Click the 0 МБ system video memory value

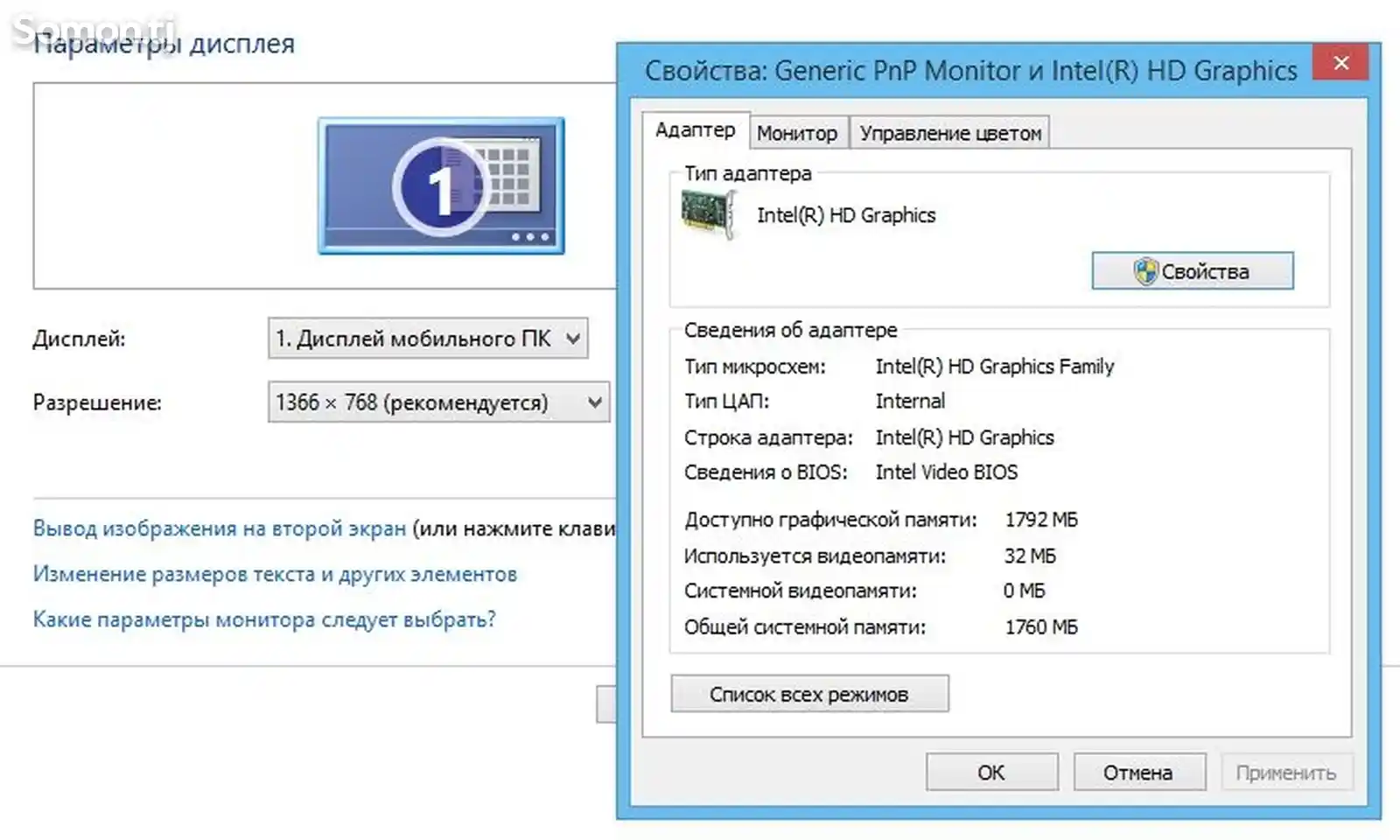(1025, 591)
